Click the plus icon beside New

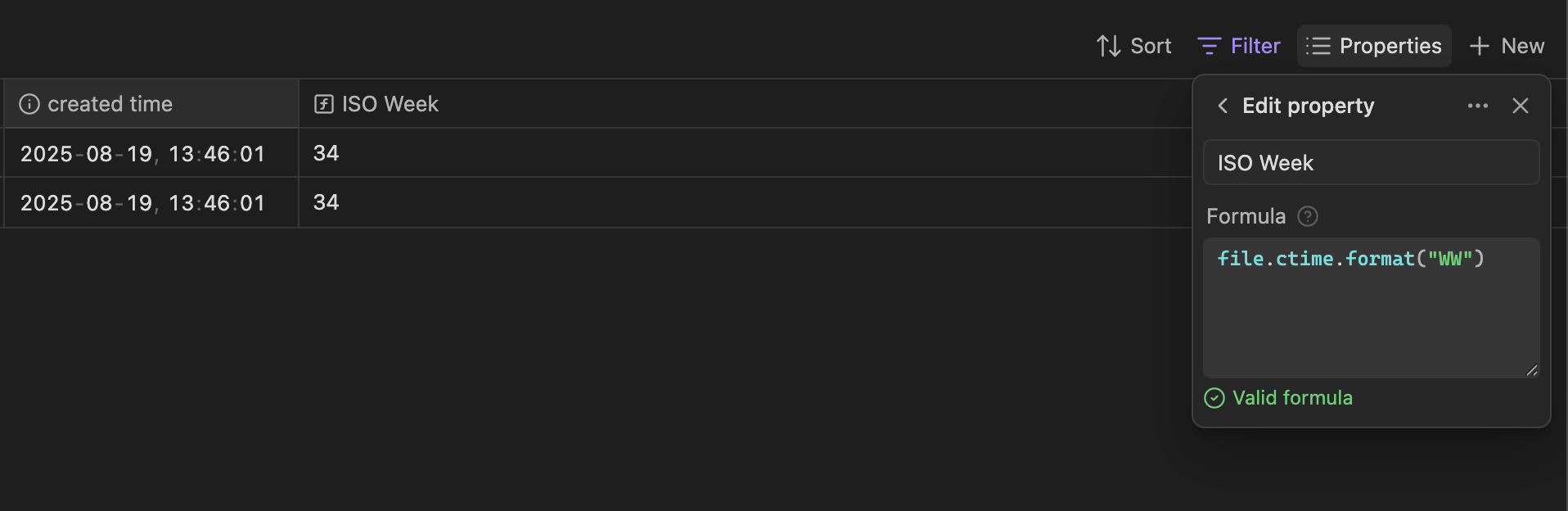pyautogui.click(x=1479, y=46)
